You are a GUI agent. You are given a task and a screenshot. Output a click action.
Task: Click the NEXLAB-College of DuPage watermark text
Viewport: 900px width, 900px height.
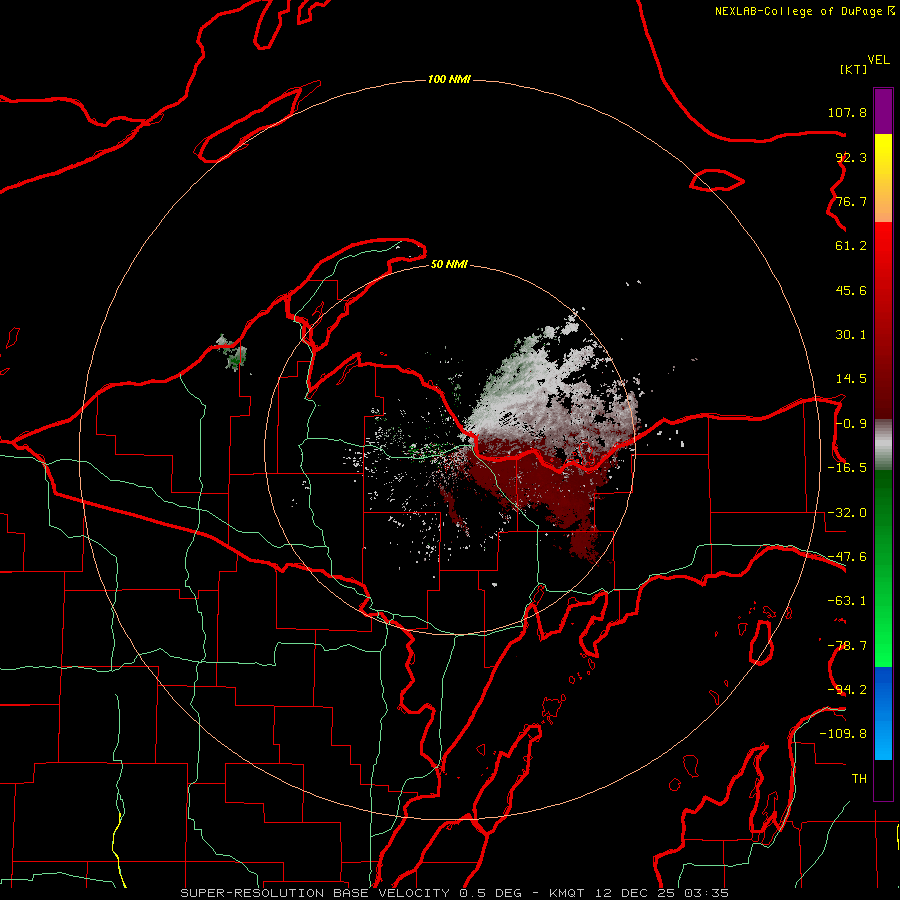point(804,11)
